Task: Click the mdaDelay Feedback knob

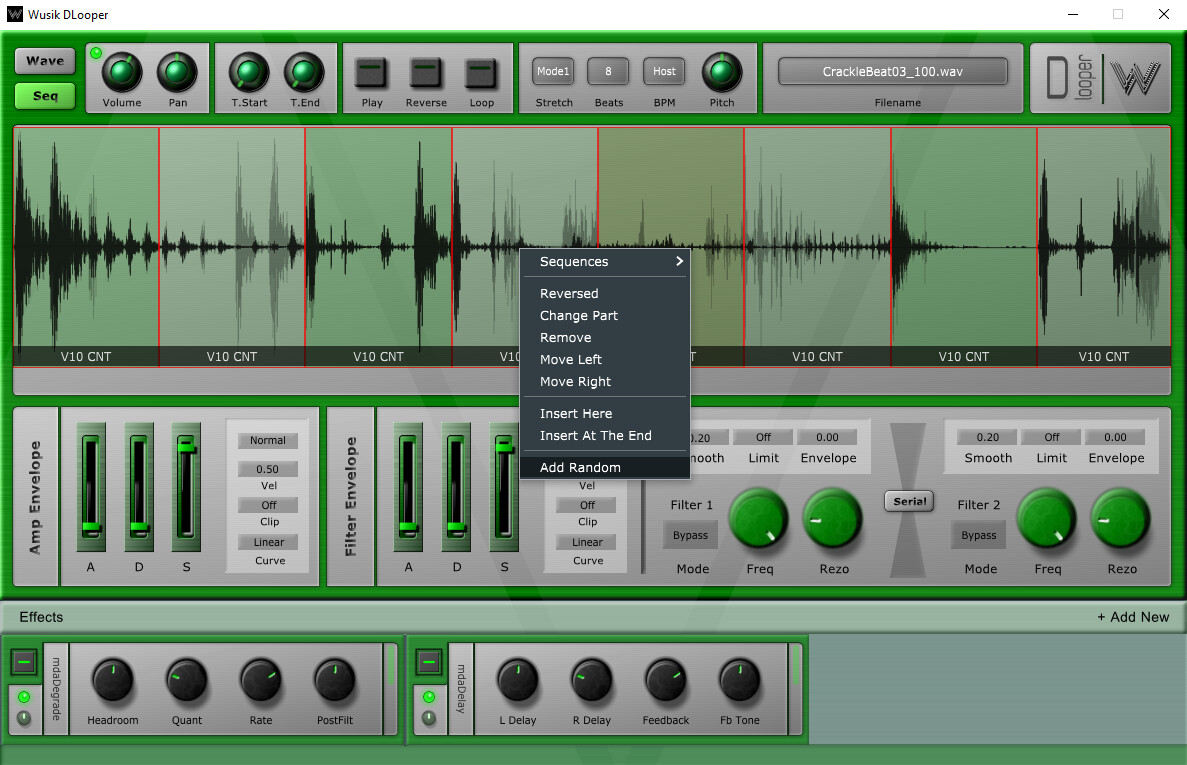Action: (665, 680)
